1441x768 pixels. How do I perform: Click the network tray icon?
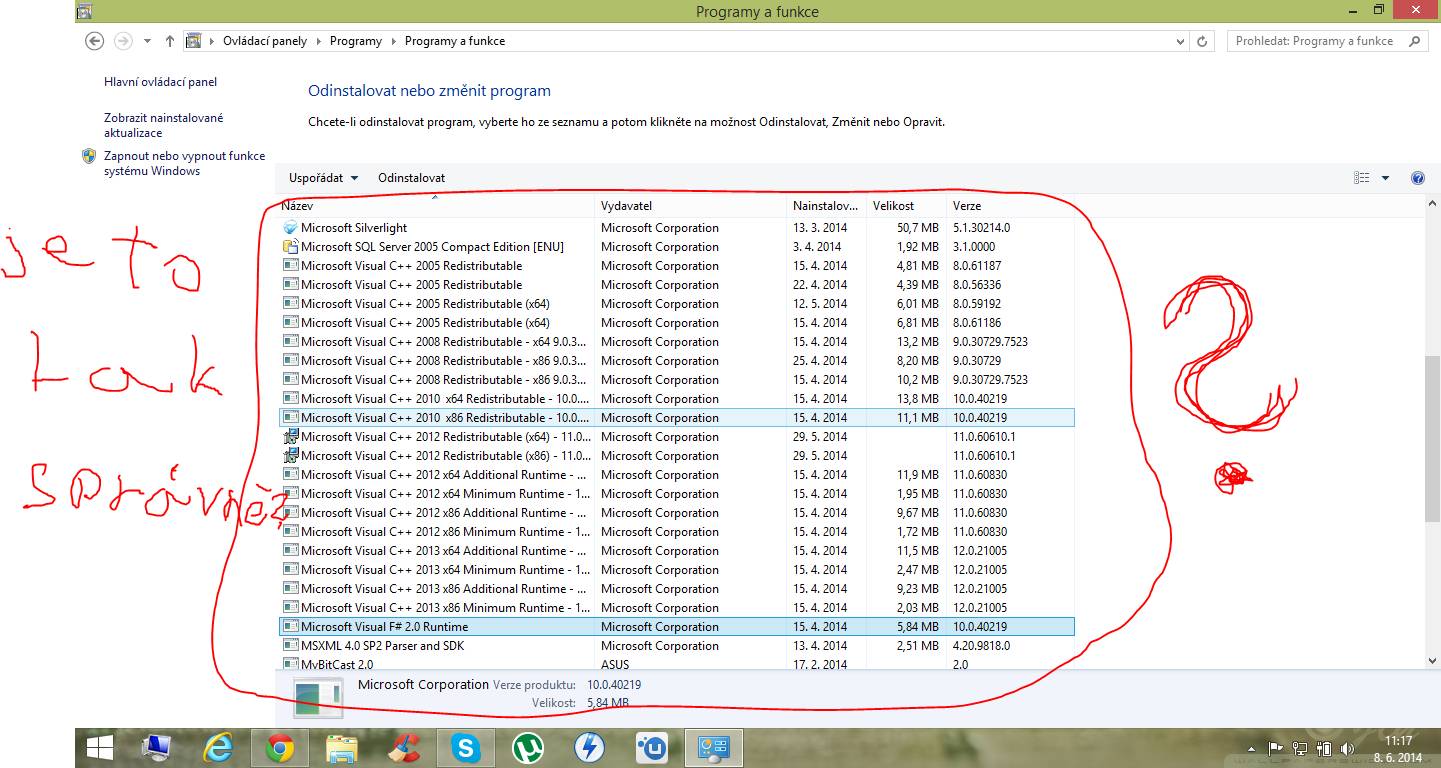pyautogui.click(x=1300, y=748)
